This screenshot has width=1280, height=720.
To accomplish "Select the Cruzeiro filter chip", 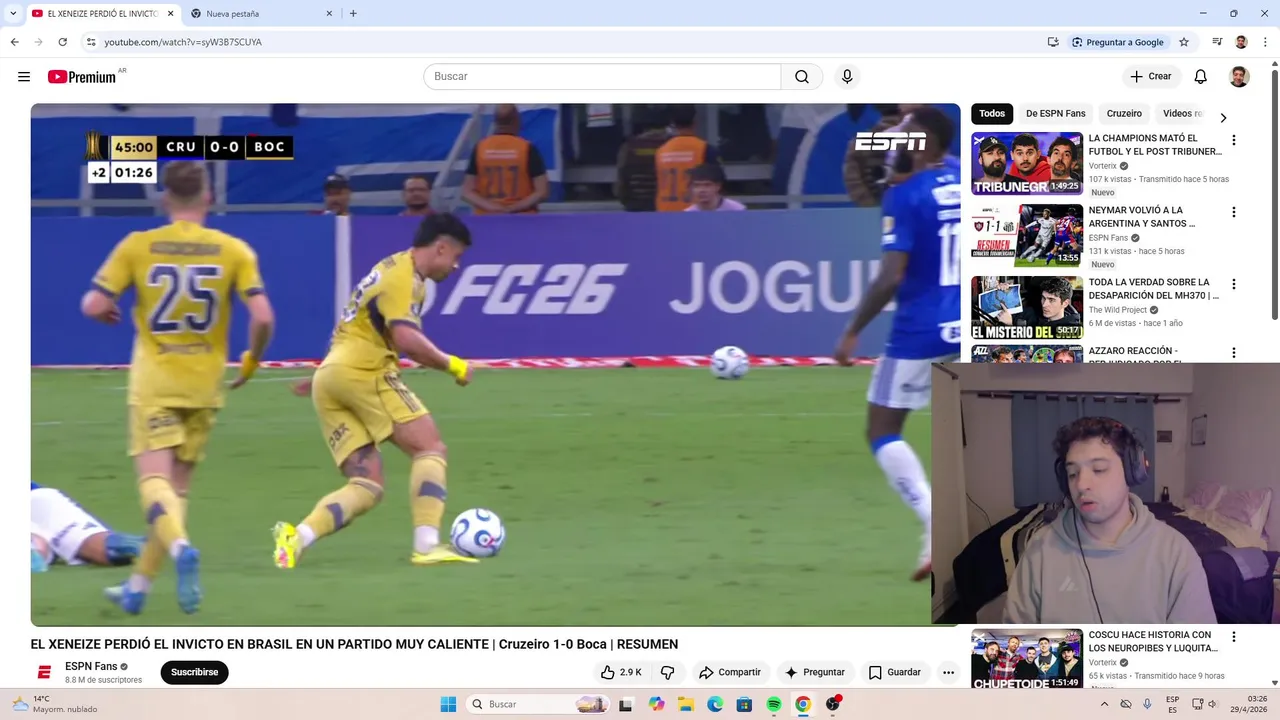I will point(1124,114).
